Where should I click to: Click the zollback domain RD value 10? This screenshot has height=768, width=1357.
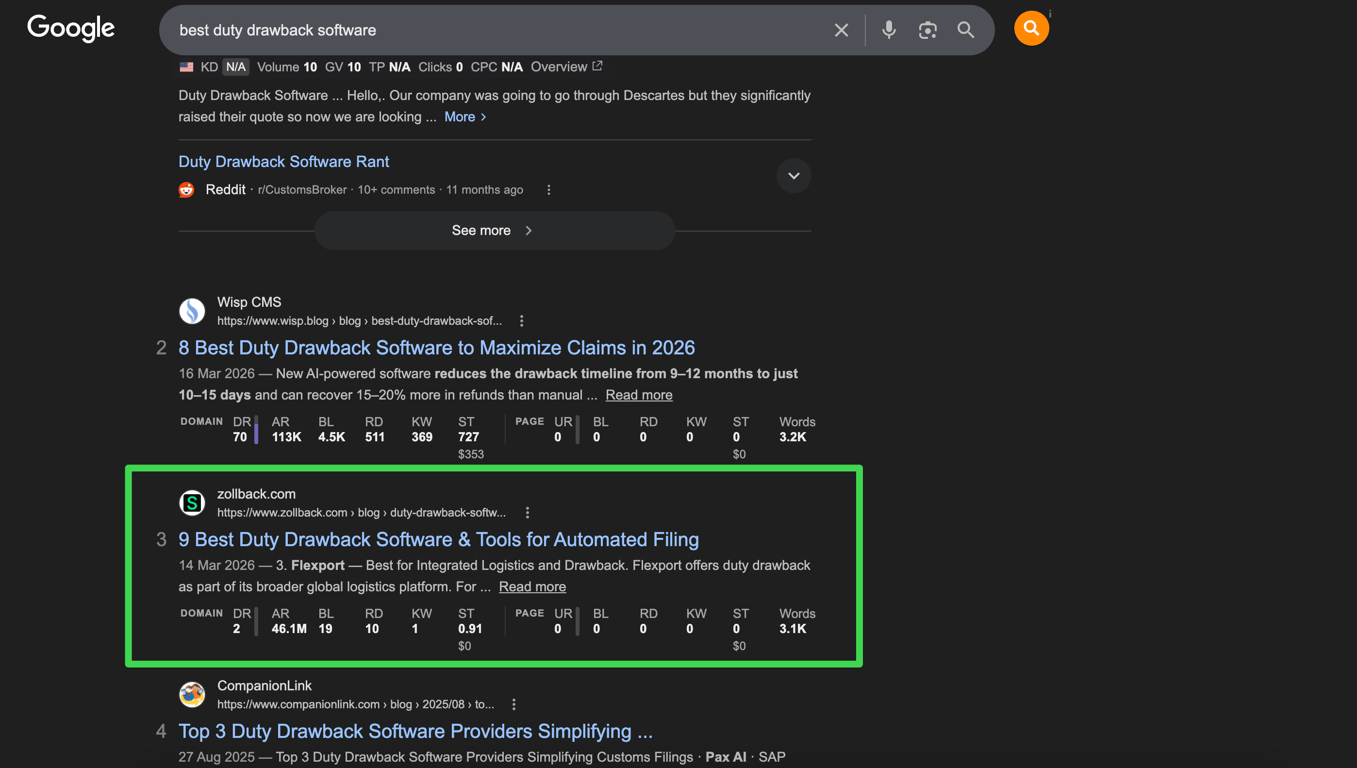[372, 629]
